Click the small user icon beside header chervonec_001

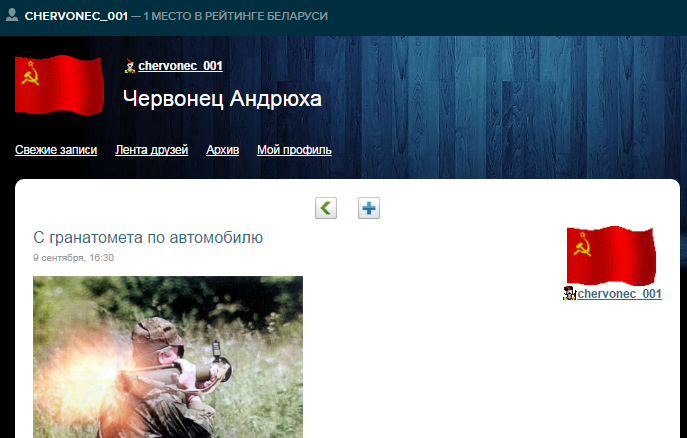130,66
